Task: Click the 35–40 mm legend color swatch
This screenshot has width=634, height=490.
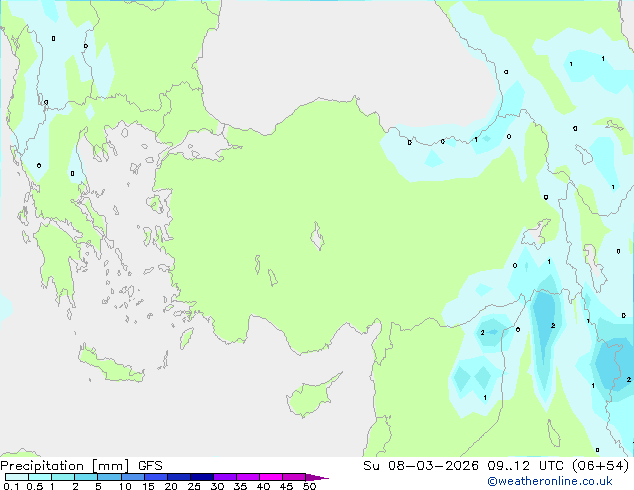Action: 247,477
